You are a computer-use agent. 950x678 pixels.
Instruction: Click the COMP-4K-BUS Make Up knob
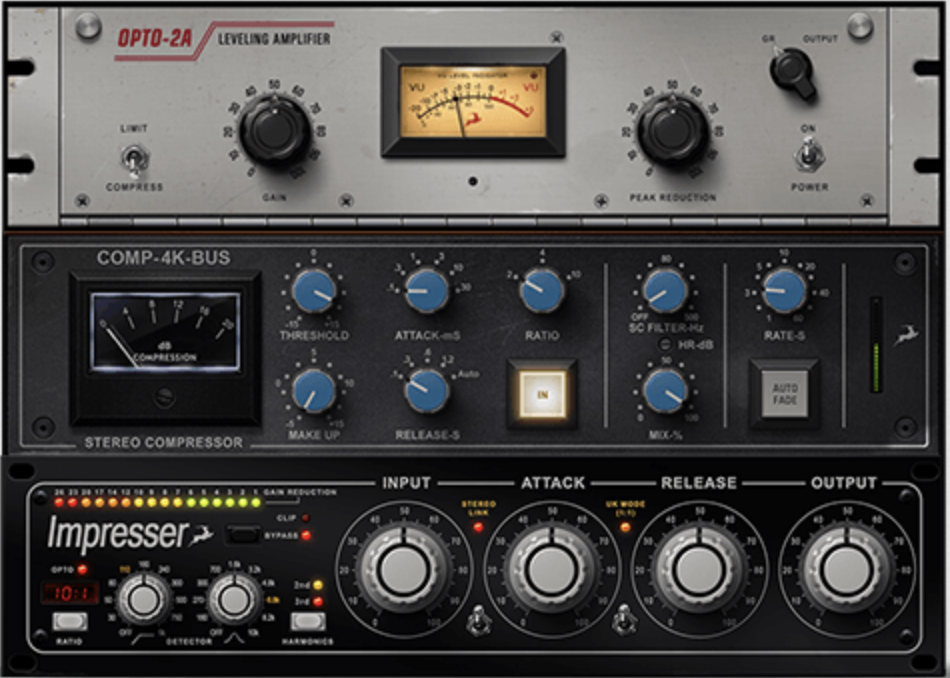(x=314, y=391)
